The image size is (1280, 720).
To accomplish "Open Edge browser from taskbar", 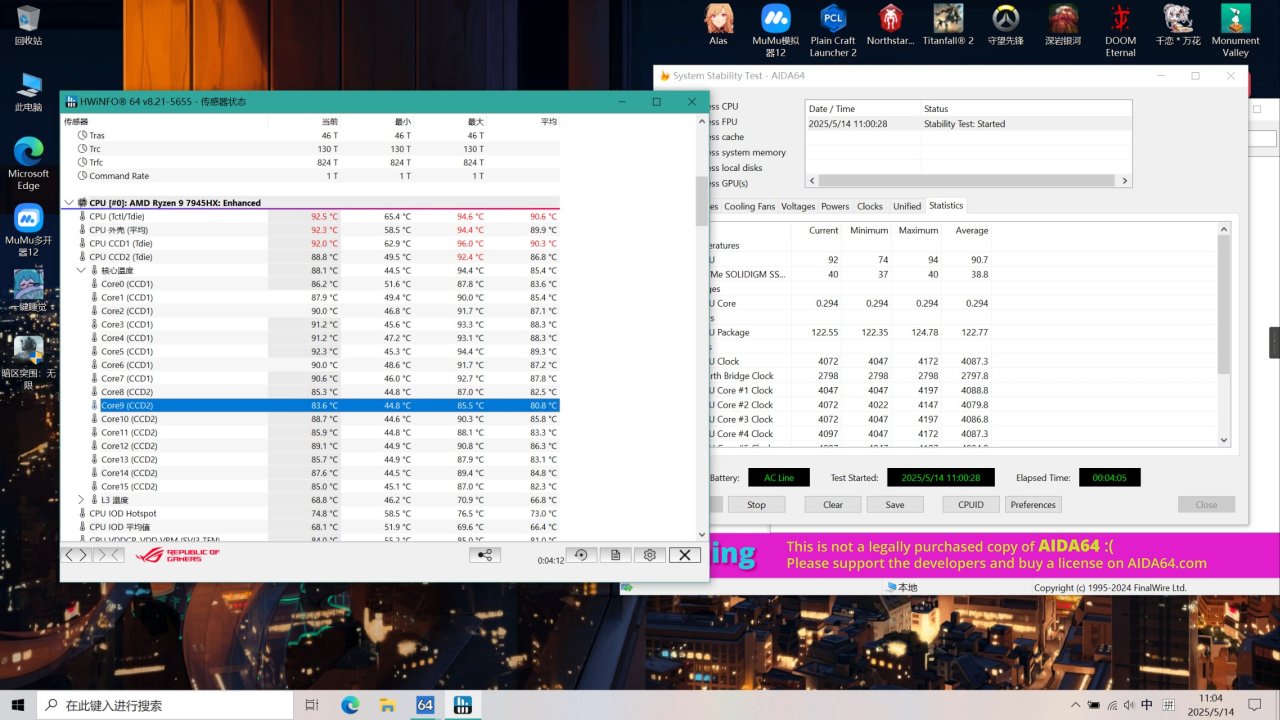I will coord(349,705).
